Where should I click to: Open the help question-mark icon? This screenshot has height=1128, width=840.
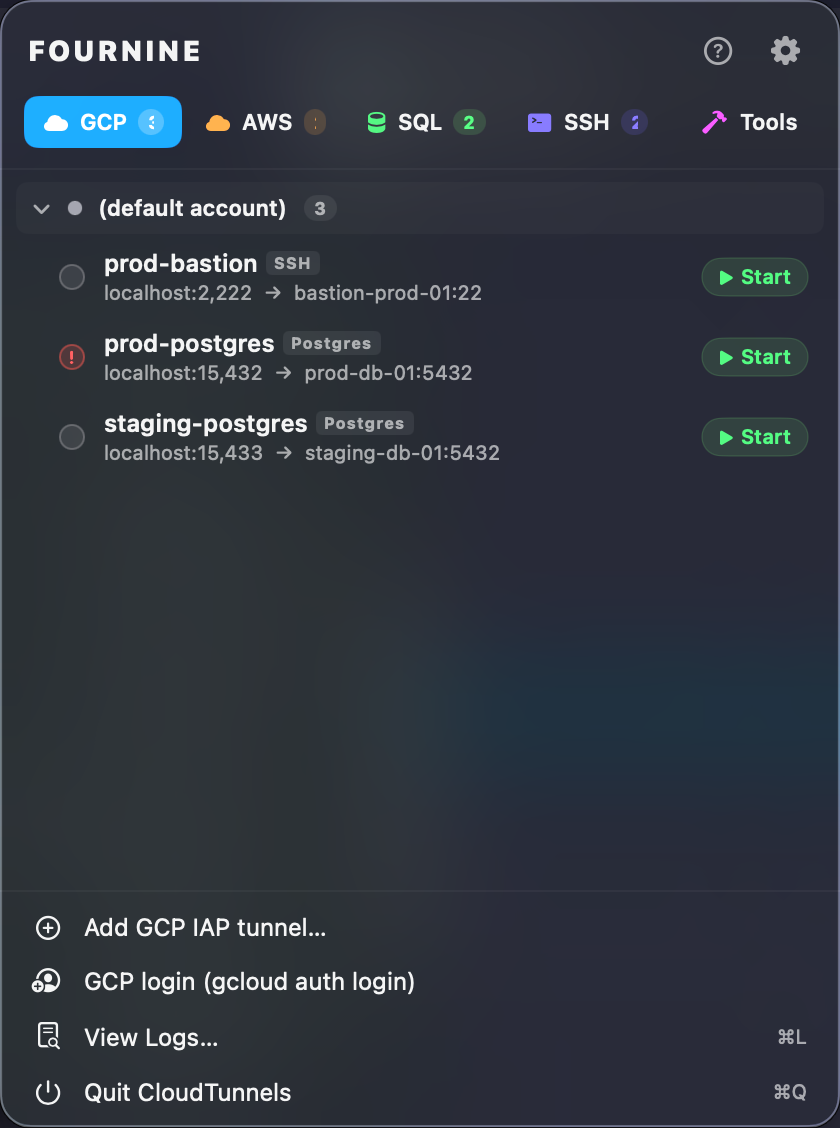coord(718,51)
